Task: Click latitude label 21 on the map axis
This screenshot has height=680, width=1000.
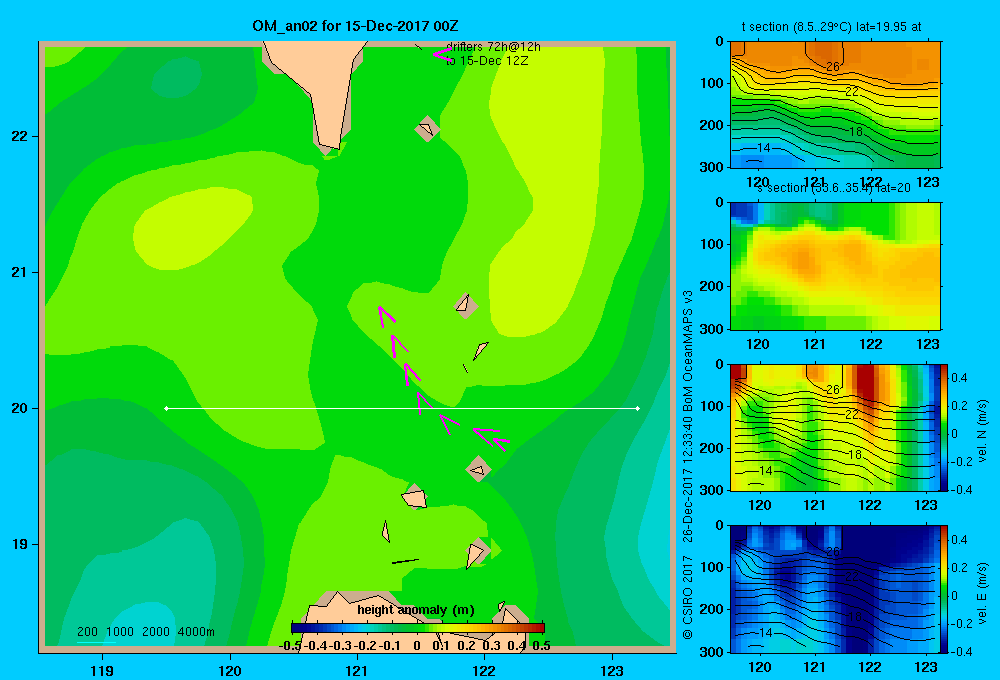Action: pos(20,272)
